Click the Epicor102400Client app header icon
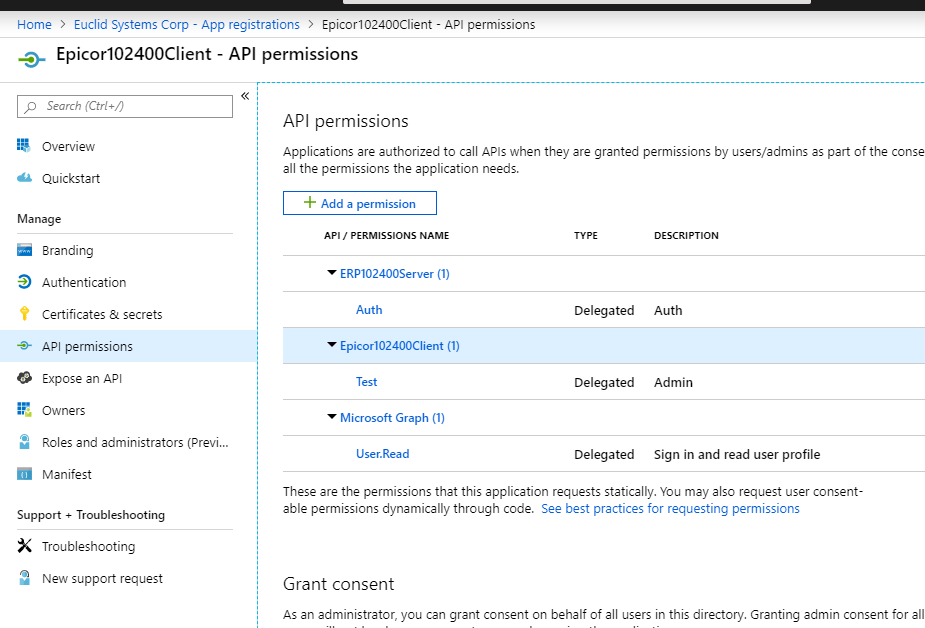925x628 pixels. [32, 59]
